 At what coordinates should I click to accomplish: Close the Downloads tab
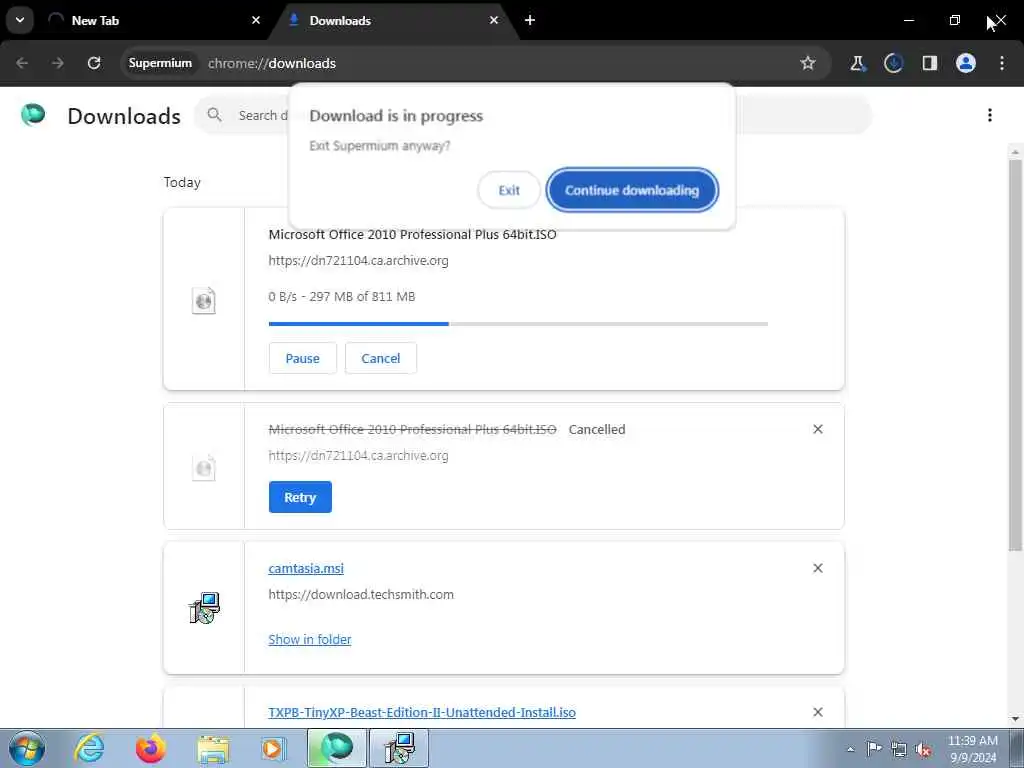[x=494, y=20]
